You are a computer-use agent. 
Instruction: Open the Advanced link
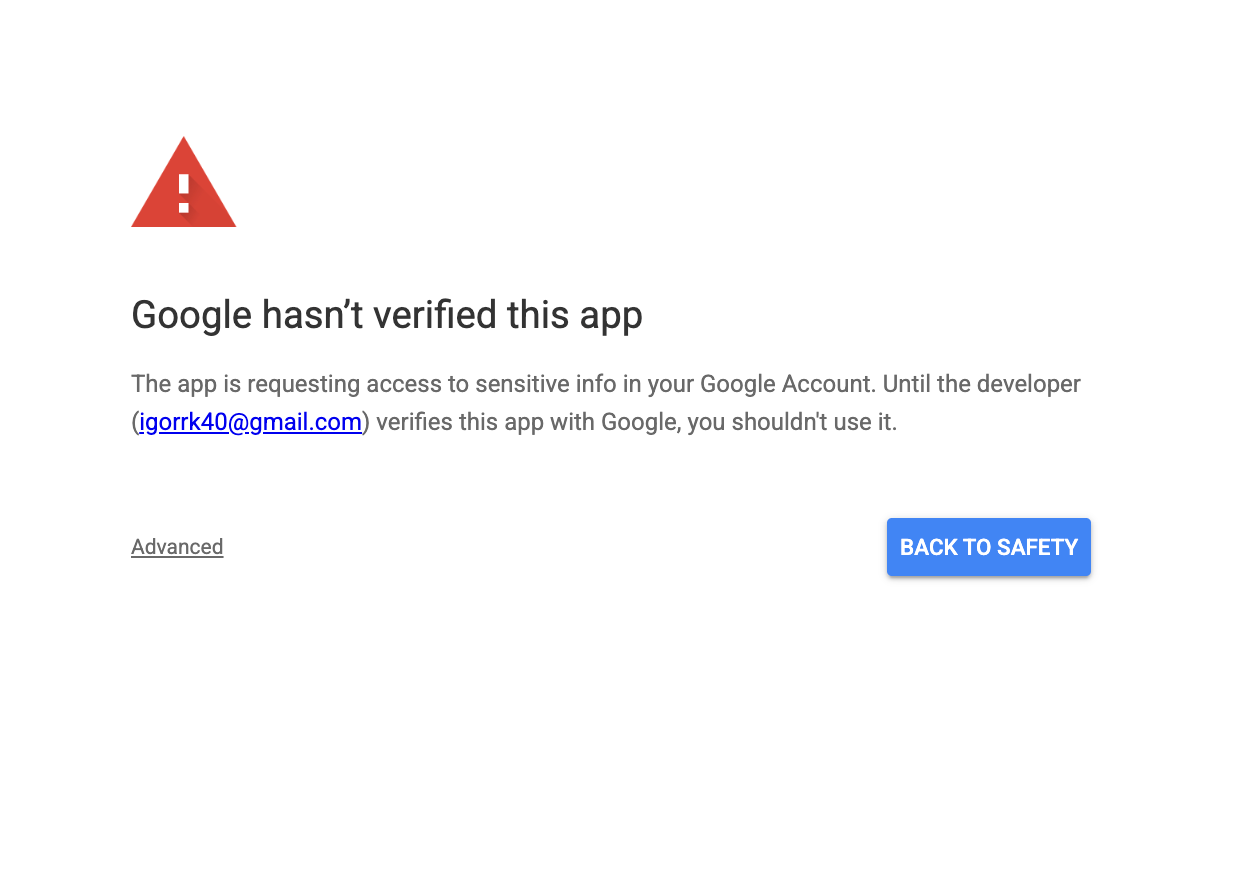[177, 547]
